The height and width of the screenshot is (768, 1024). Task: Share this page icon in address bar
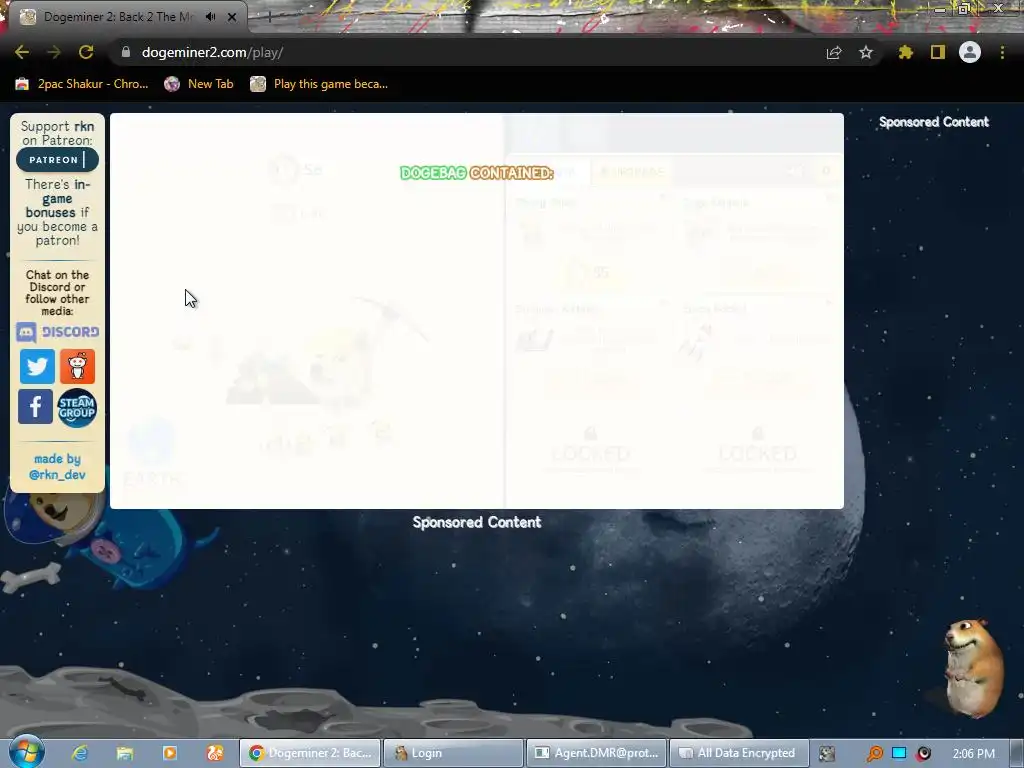(834, 52)
